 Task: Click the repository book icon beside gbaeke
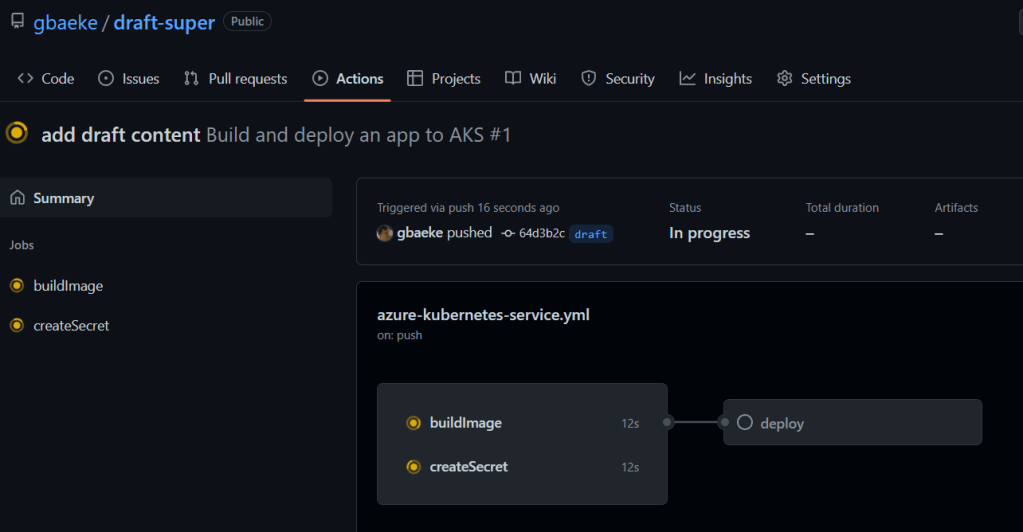tap(17, 21)
